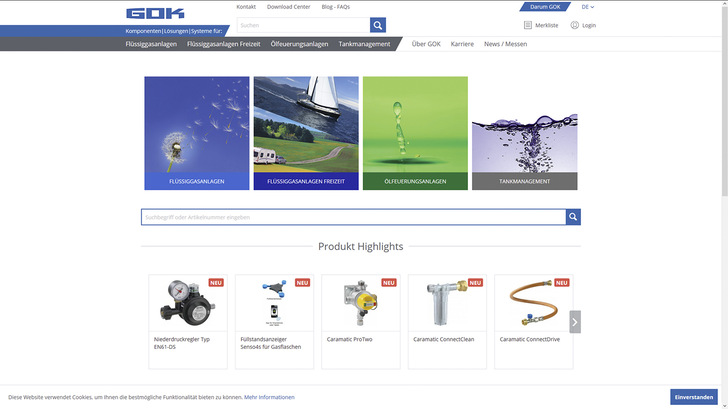728x409 pixels.
Task: Click the Caramatic ConnectDrive hose image
Action: pos(533,302)
